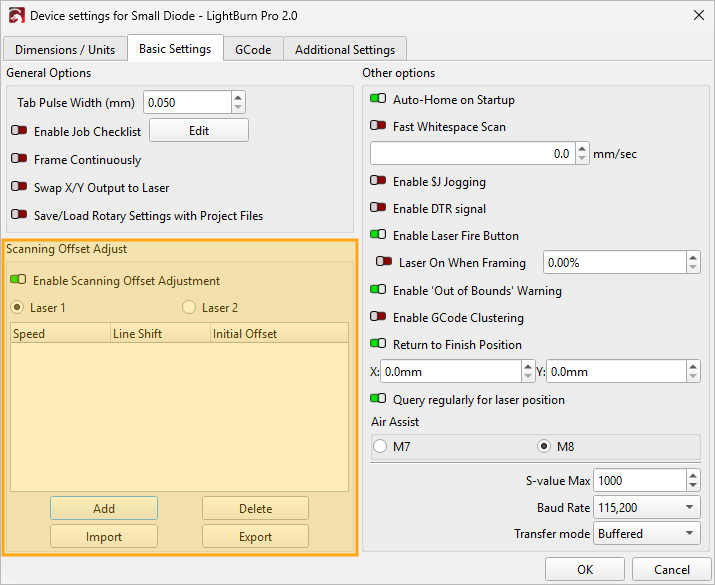715x585 pixels.
Task: Click the Edit job checklist button
Action: click(199, 131)
